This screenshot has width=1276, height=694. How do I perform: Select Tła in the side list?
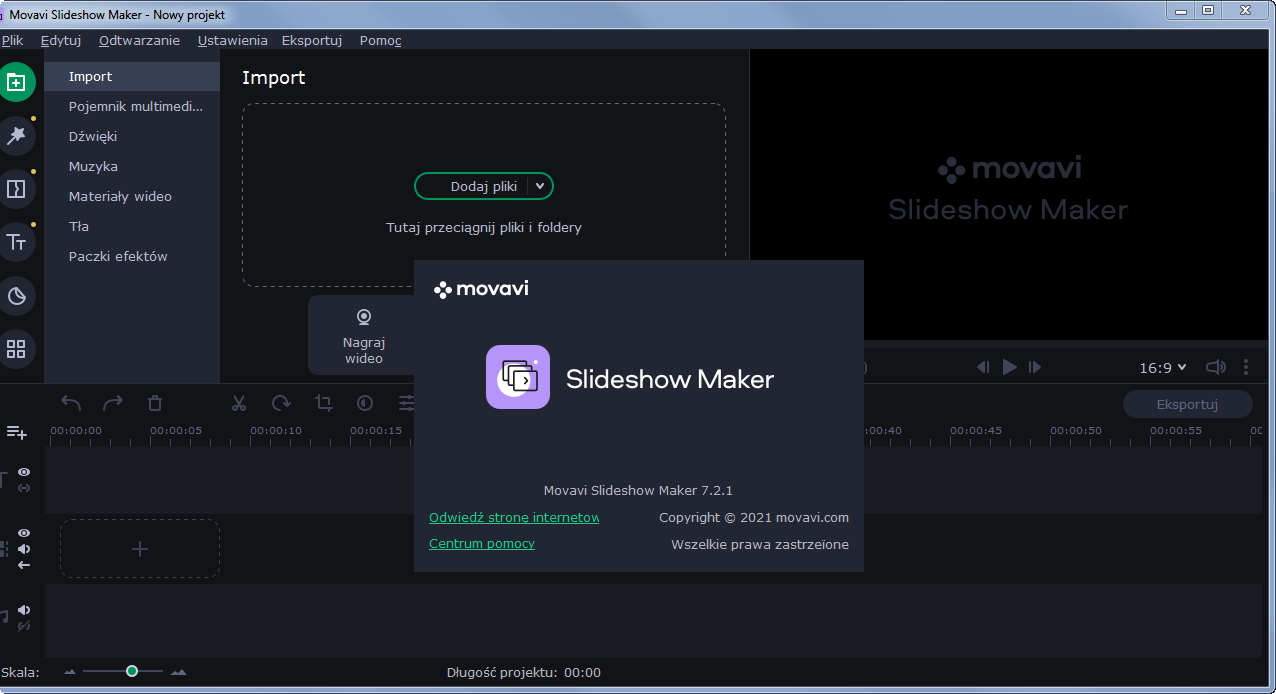coord(132,226)
